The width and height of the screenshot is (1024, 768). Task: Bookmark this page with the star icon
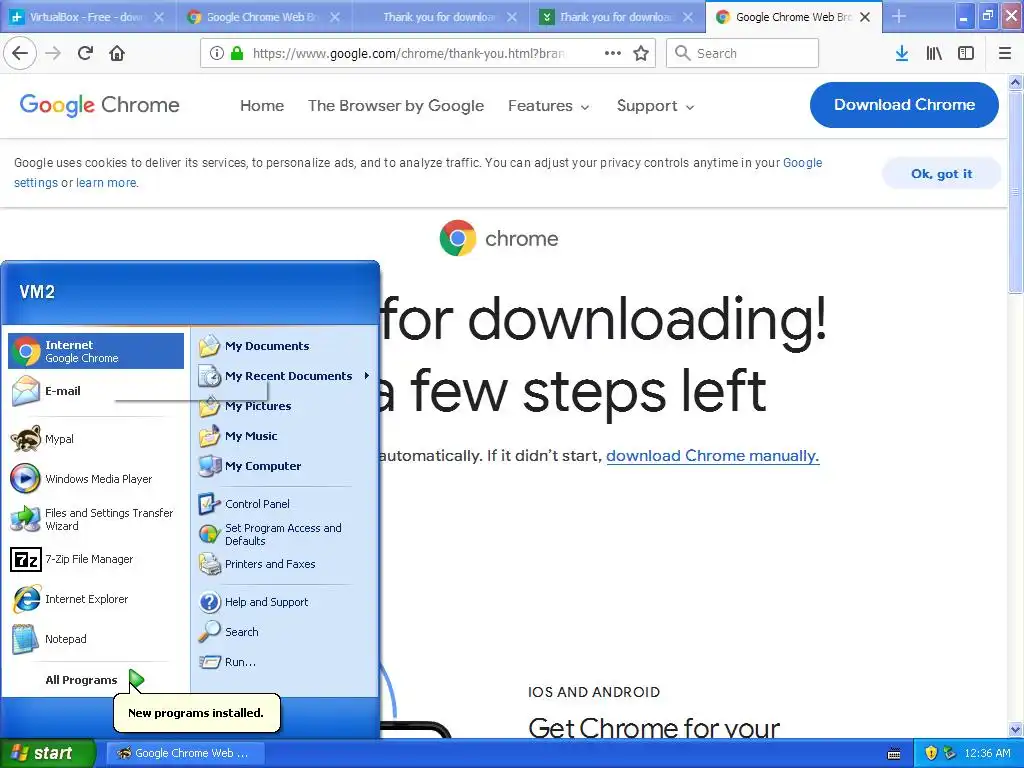point(641,53)
